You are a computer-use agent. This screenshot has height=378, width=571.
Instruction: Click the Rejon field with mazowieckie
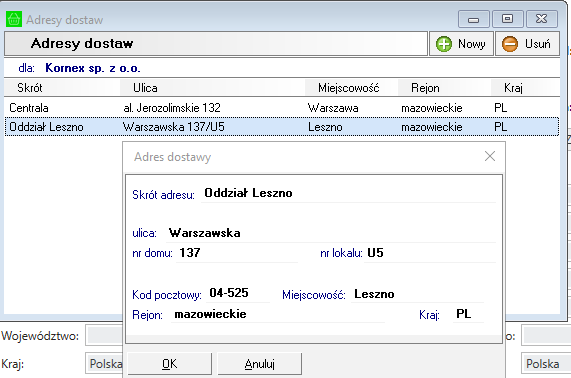[278, 314]
